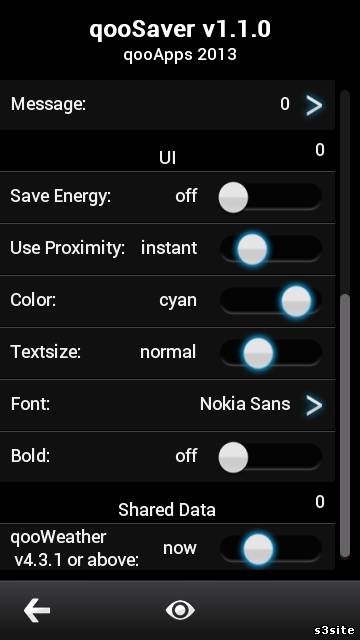This screenshot has height=640, width=360.
Task: Click the qooWeather shared data slider knob
Action: pyautogui.click(x=258, y=549)
